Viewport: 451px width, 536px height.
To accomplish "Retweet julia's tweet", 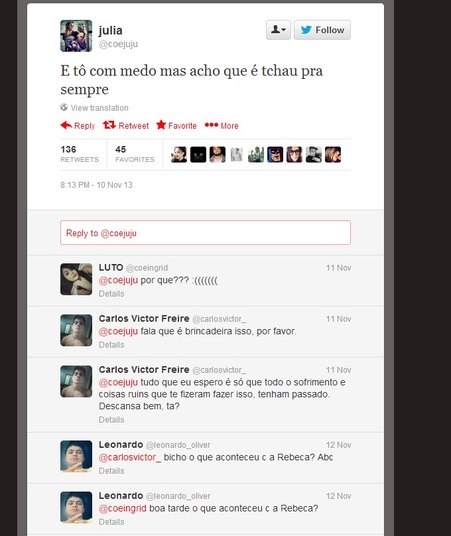I will click(x=125, y=125).
